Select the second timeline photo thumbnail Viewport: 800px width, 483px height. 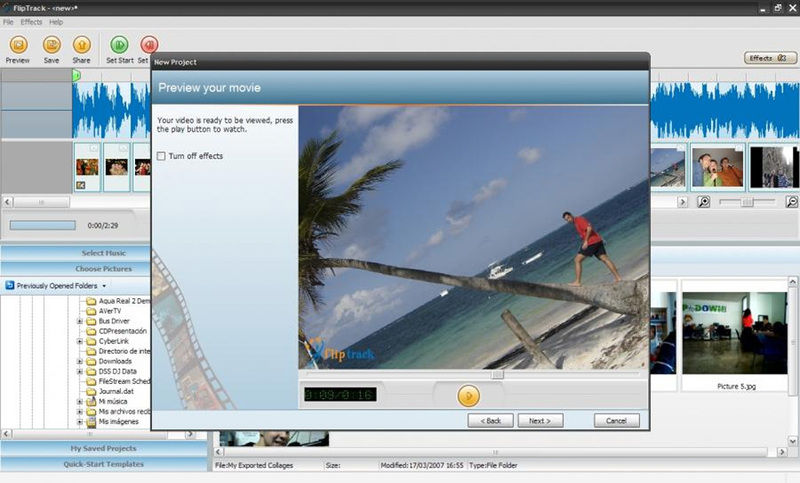(x=116, y=167)
